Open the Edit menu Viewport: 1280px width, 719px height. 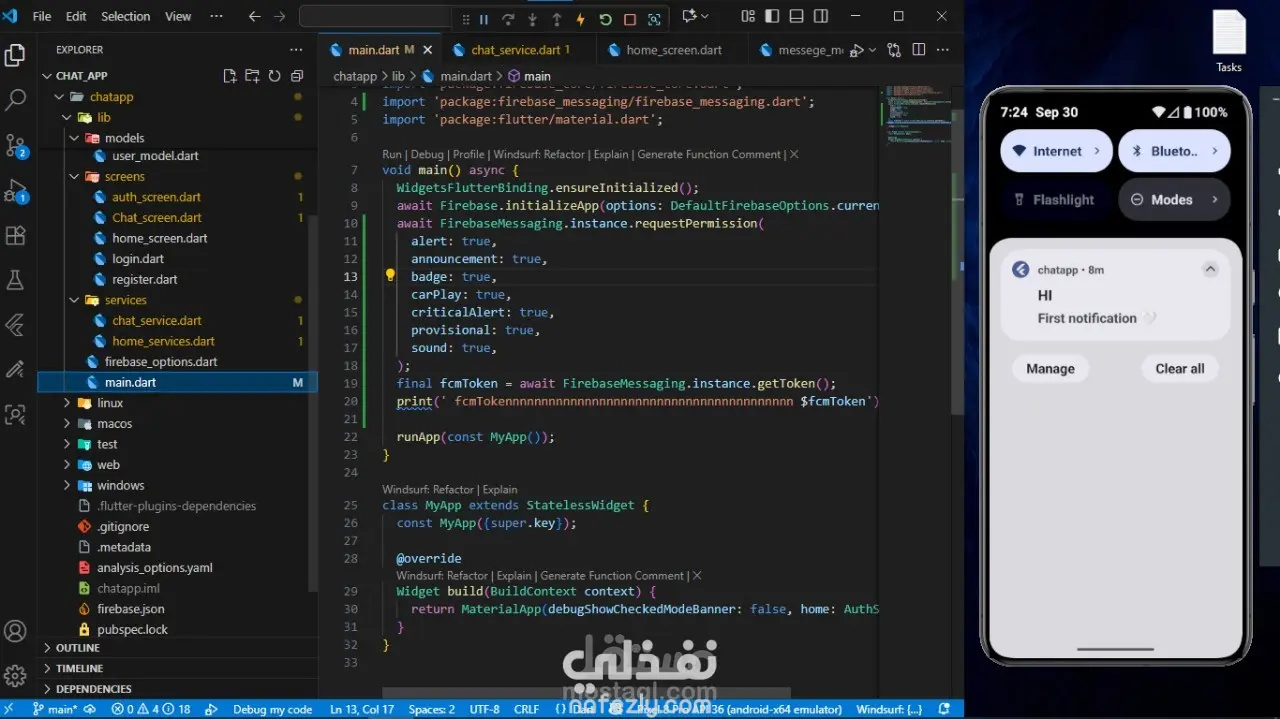coord(76,16)
